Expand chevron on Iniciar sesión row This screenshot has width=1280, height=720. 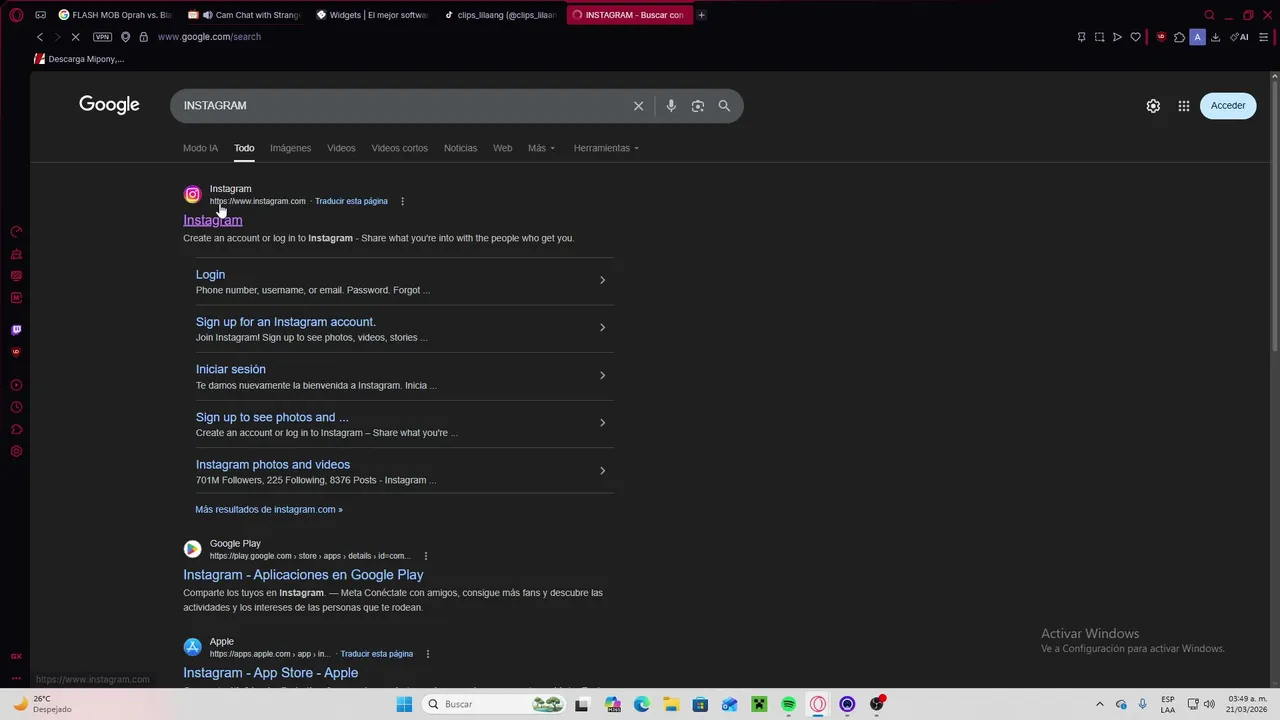(x=602, y=375)
